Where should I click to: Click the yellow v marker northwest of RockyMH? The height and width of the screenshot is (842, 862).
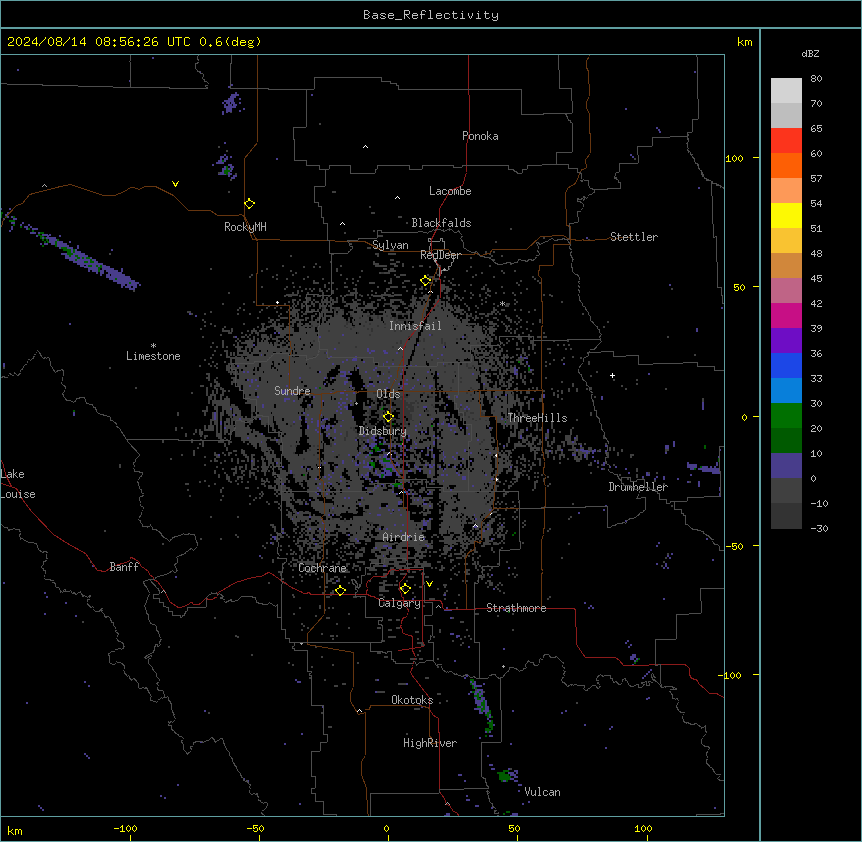175,184
